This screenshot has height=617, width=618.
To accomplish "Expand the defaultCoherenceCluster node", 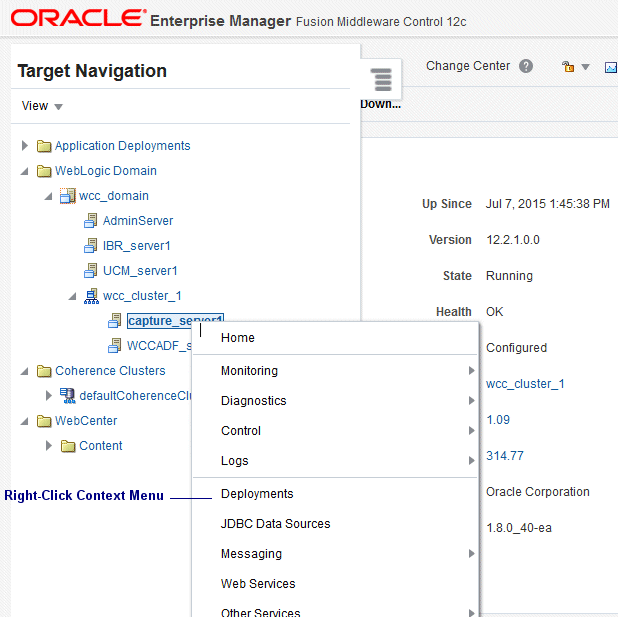I will (48, 395).
